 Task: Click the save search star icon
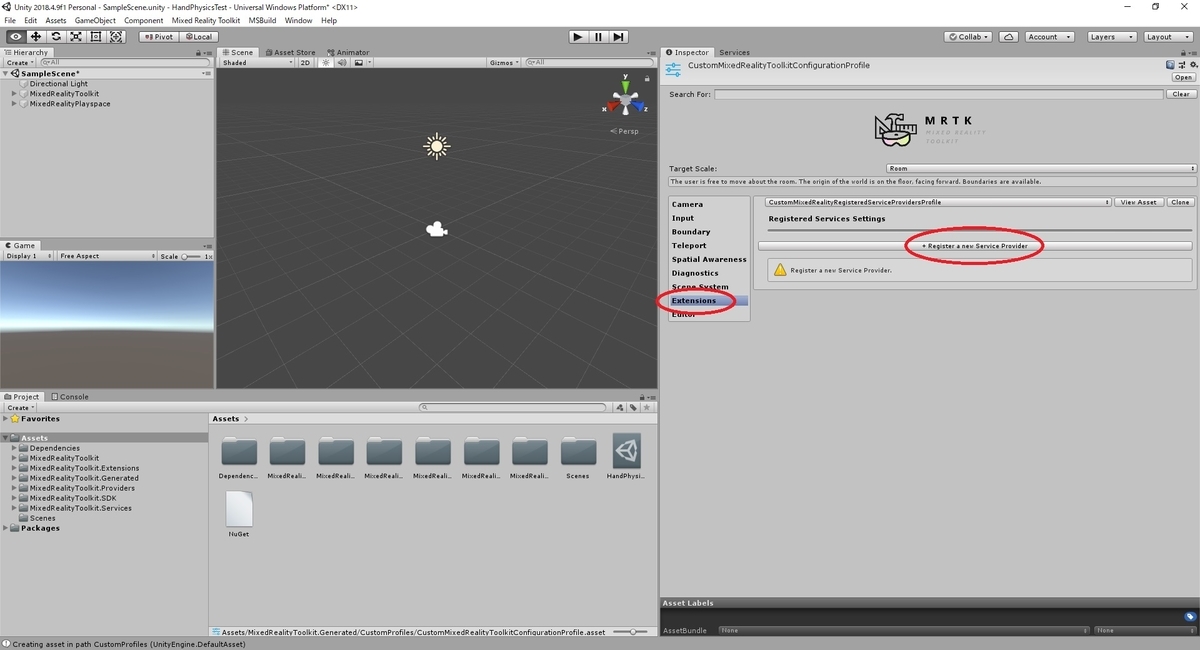[x=647, y=407]
